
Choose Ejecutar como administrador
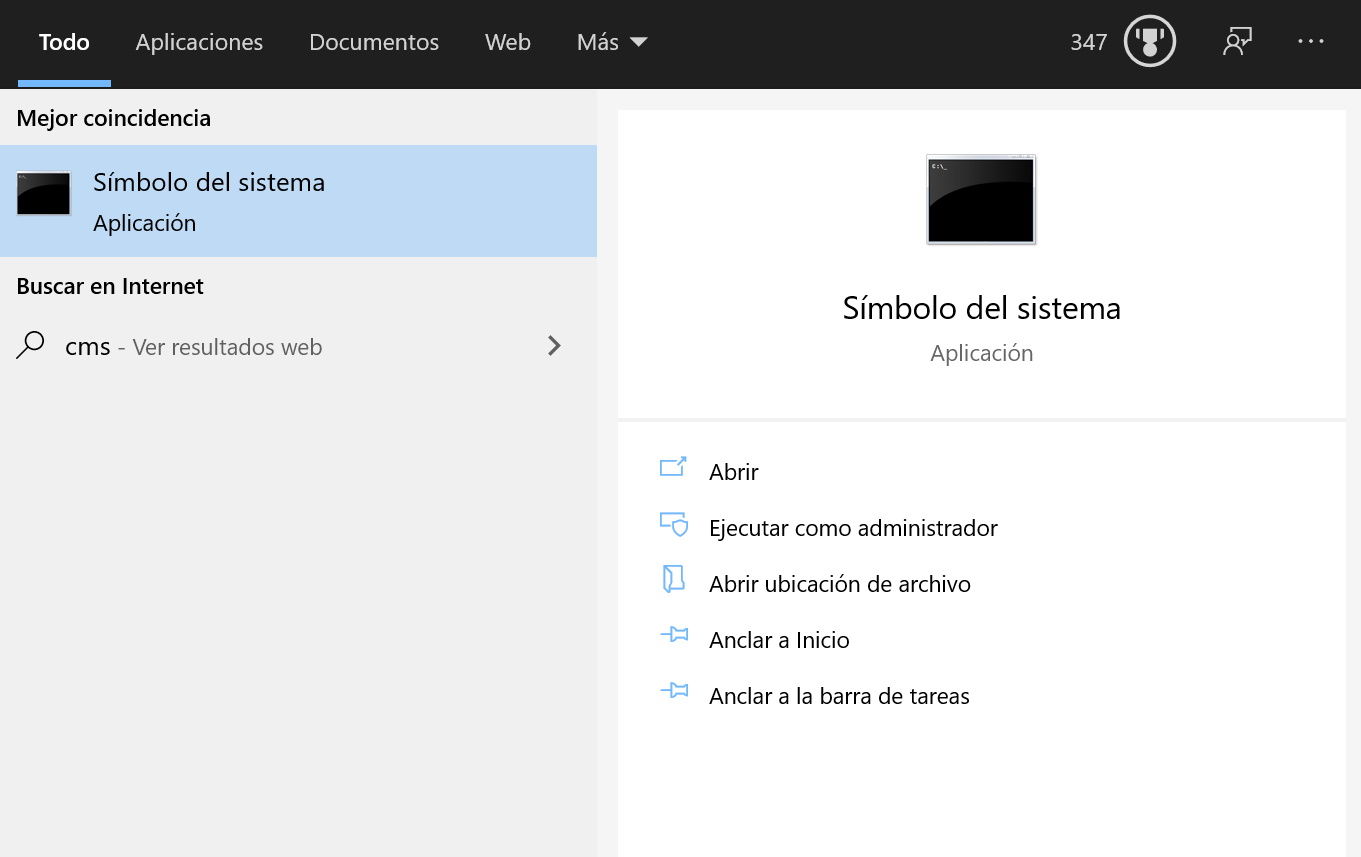(x=853, y=528)
